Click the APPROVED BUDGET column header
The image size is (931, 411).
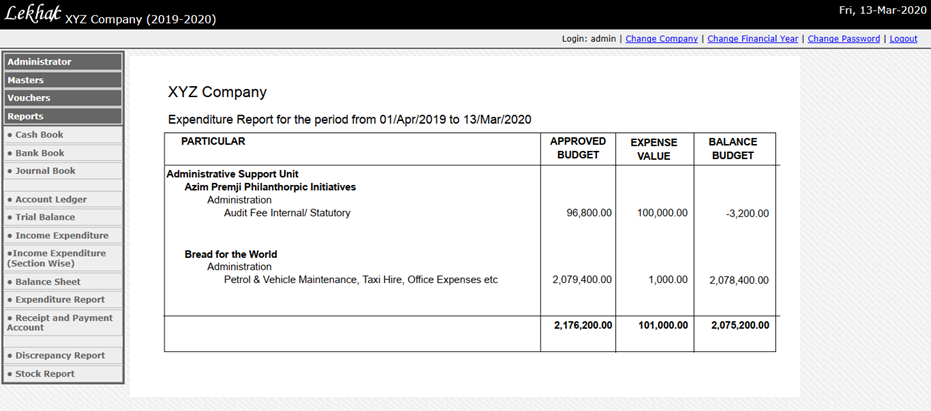(x=578, y=148)
